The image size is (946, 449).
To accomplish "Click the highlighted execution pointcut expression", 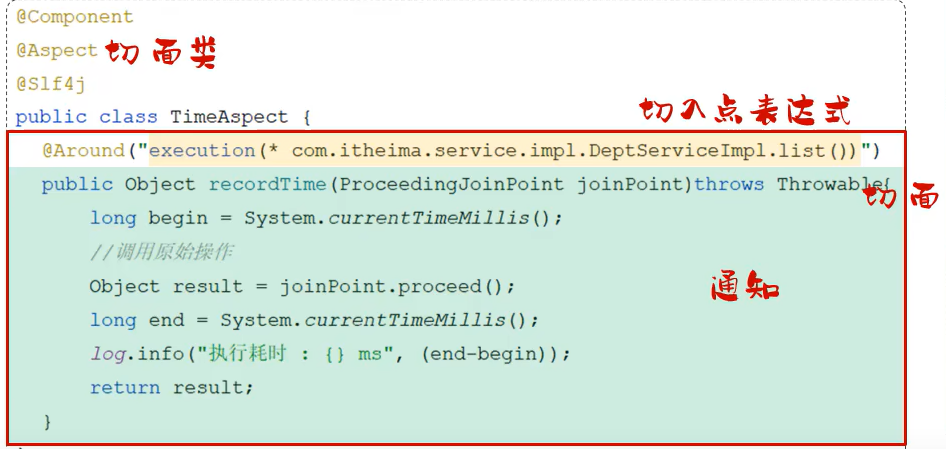I will click(x=504, y=151).
